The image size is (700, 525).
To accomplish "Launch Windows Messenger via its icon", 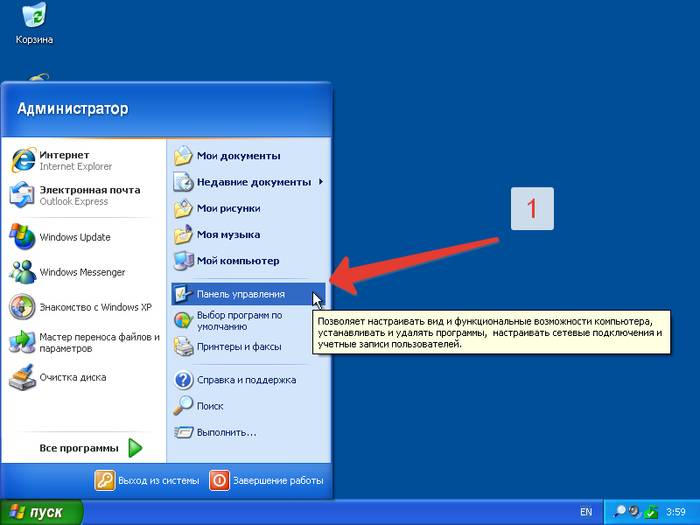I will click(22, 272).
